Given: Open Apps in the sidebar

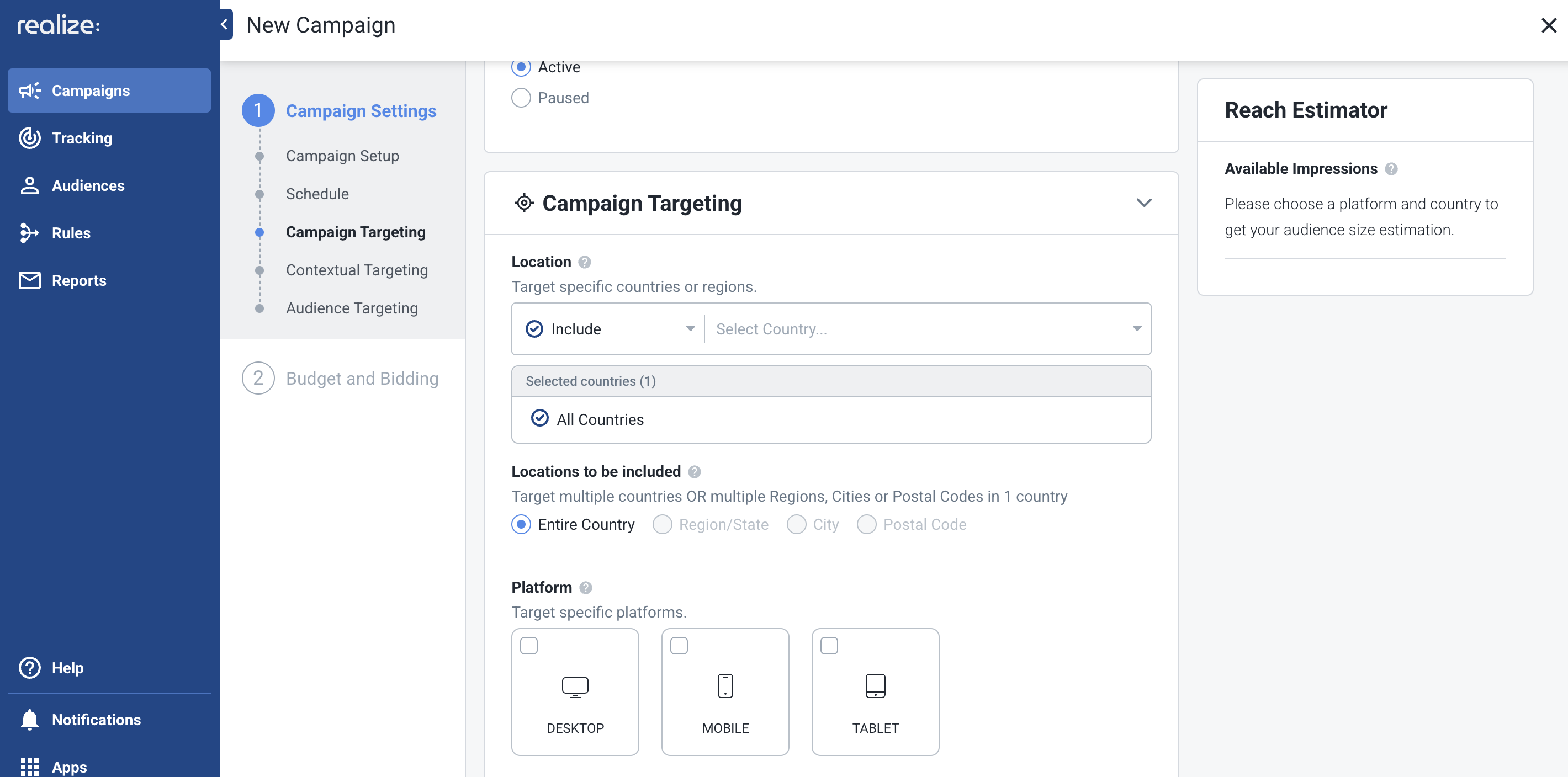Looking at the screenshot, I should 109,767.
